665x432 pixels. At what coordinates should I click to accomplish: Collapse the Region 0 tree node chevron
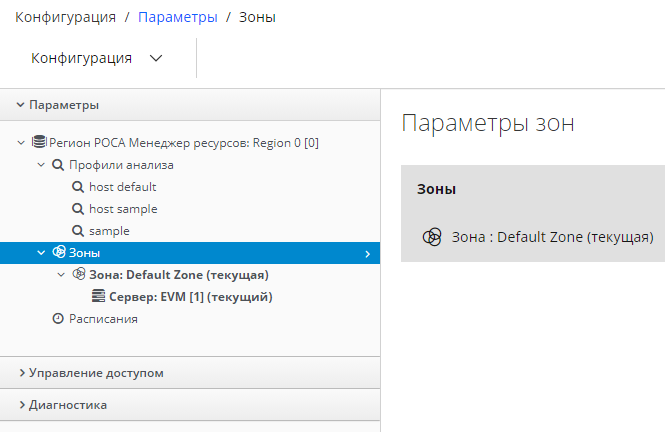(x=22, y=142)
